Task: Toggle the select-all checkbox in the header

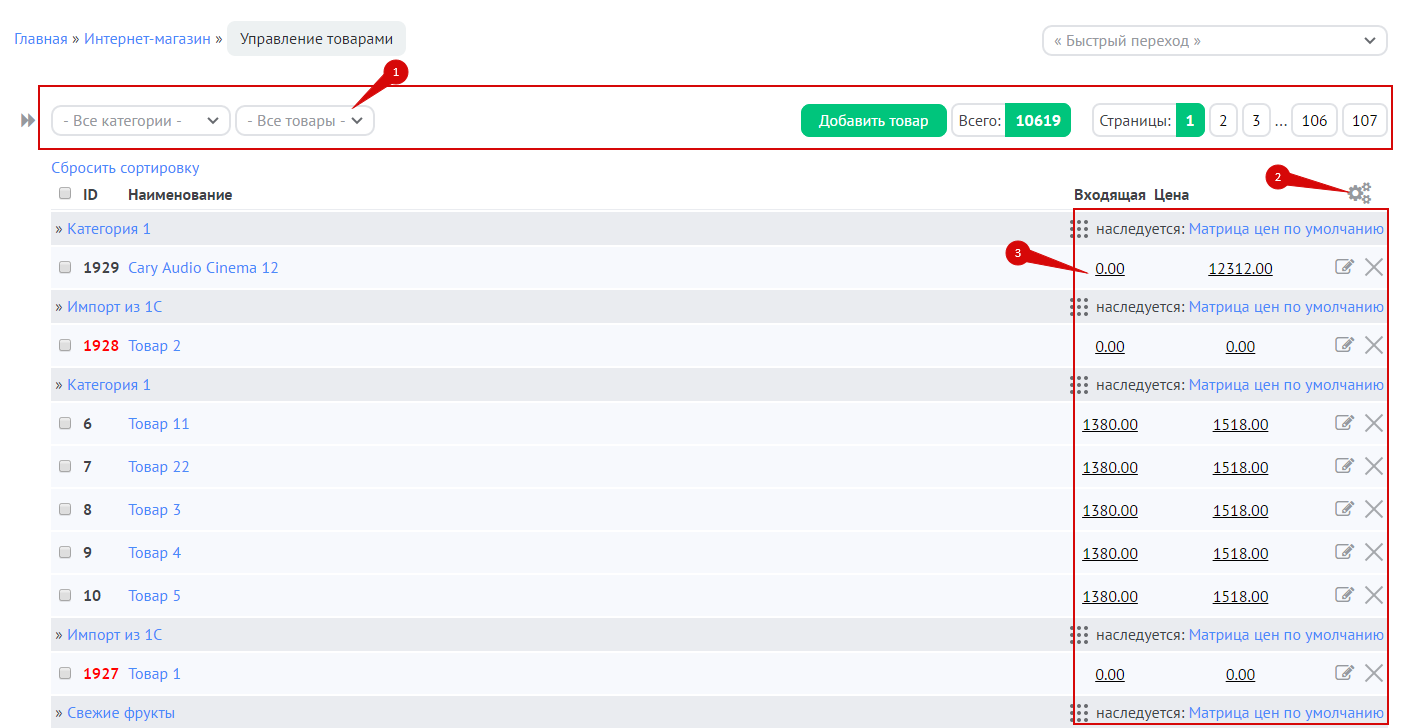Action: tap(65, 194)
